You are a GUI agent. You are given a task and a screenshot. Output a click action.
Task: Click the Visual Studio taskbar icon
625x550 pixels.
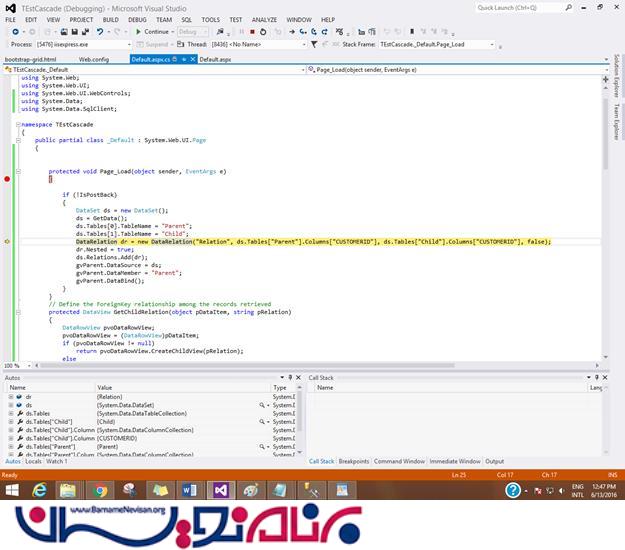click(x=221, y=490)
